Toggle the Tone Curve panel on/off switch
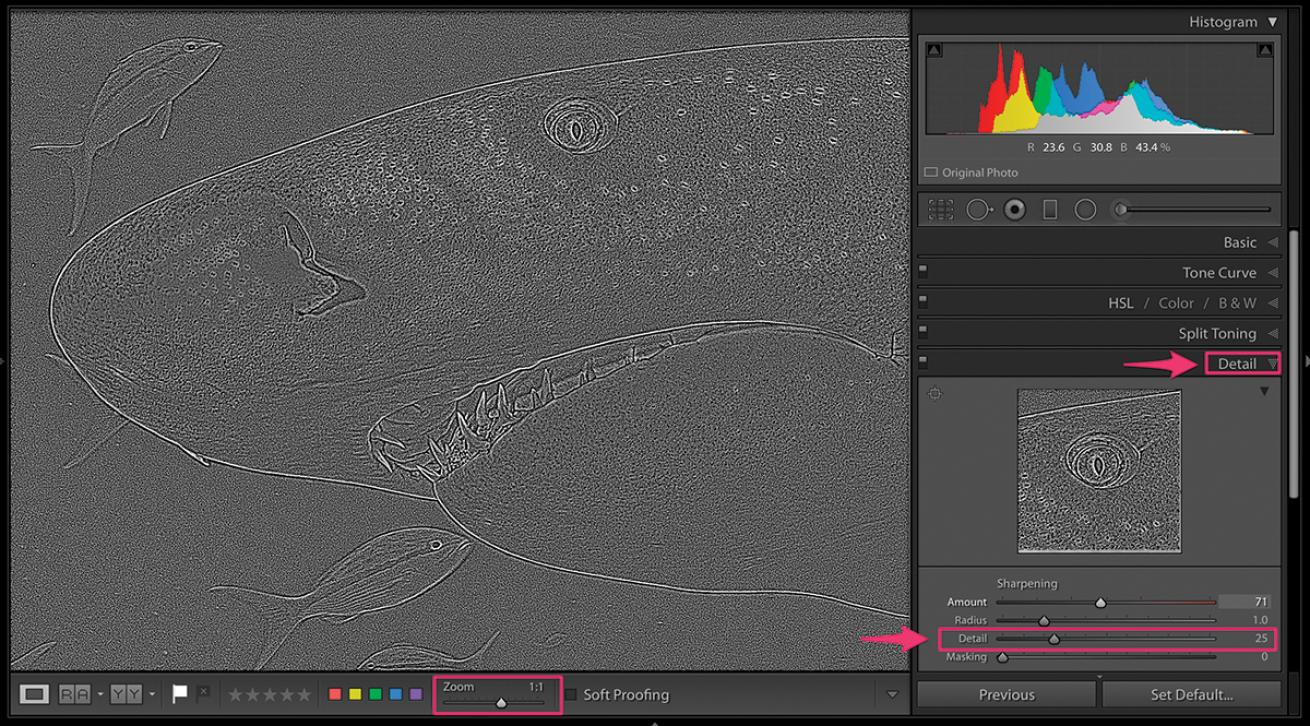Image resolution: width=1310 pixels, height=726 pixels. 923,270
